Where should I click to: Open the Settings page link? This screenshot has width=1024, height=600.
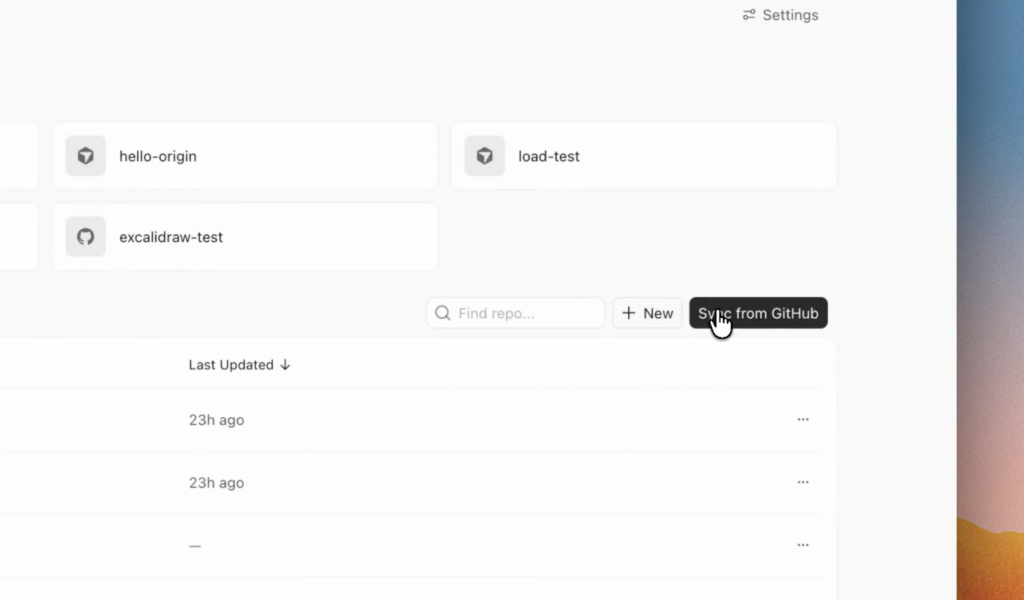pos(780,14)
